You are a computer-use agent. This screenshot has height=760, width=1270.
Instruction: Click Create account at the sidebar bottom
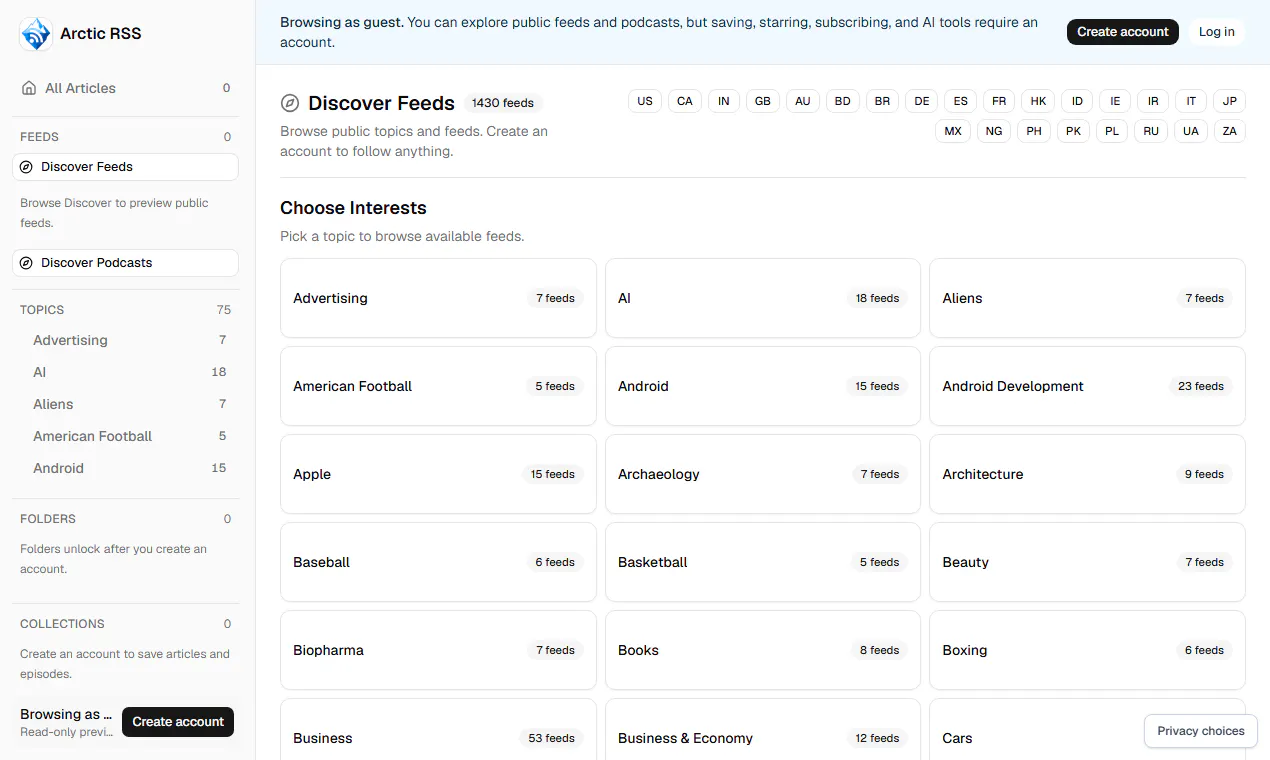coord(178,722)
